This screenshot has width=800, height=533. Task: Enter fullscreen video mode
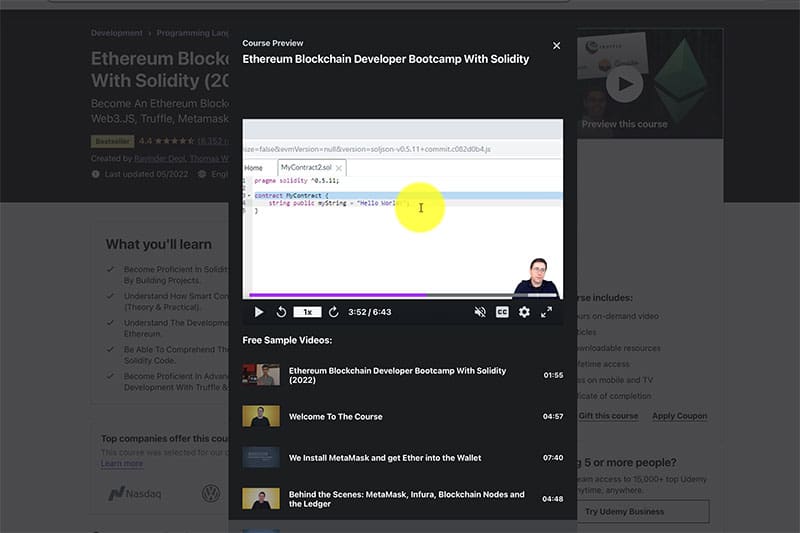pyautogui.click(x=546, y=312)
